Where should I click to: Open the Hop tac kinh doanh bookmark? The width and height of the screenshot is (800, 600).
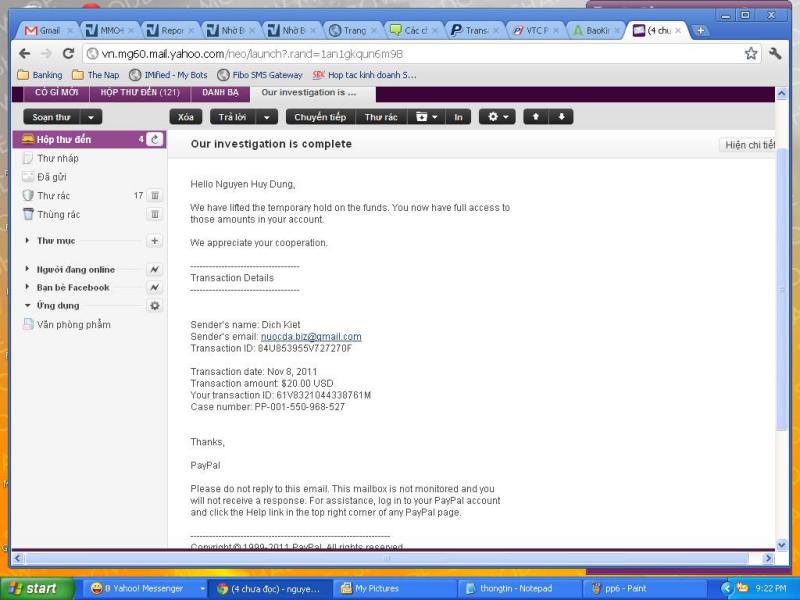tap(365, 75)
